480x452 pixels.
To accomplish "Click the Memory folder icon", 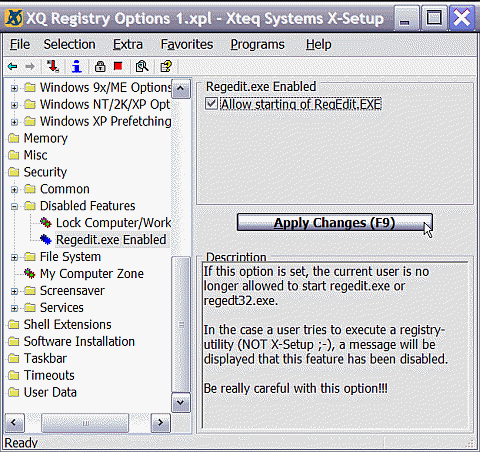I will coord(14,138).
